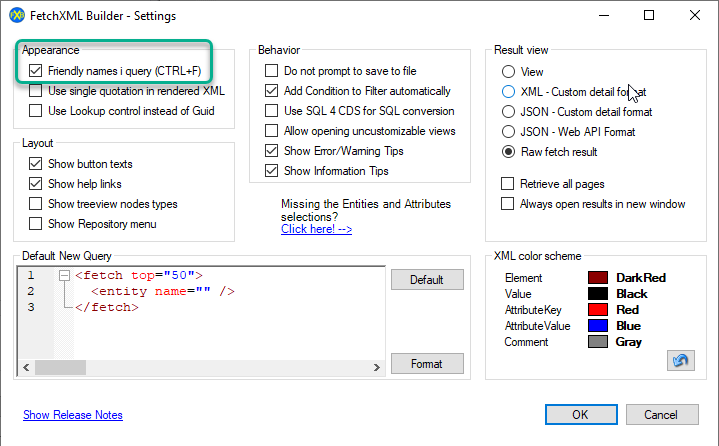The height and width of the screenshot is (446, 719).
Task: Toggle Friendly names in query checkbox
Action: 36,71
